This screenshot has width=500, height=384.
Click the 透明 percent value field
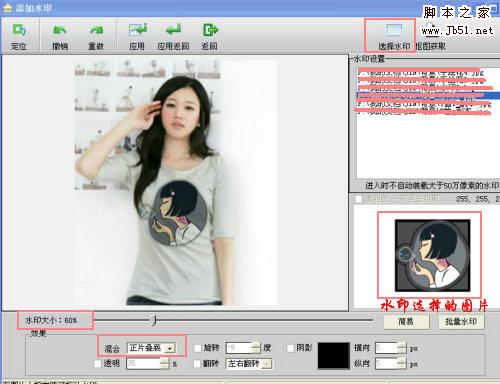(x=143, y=363)
